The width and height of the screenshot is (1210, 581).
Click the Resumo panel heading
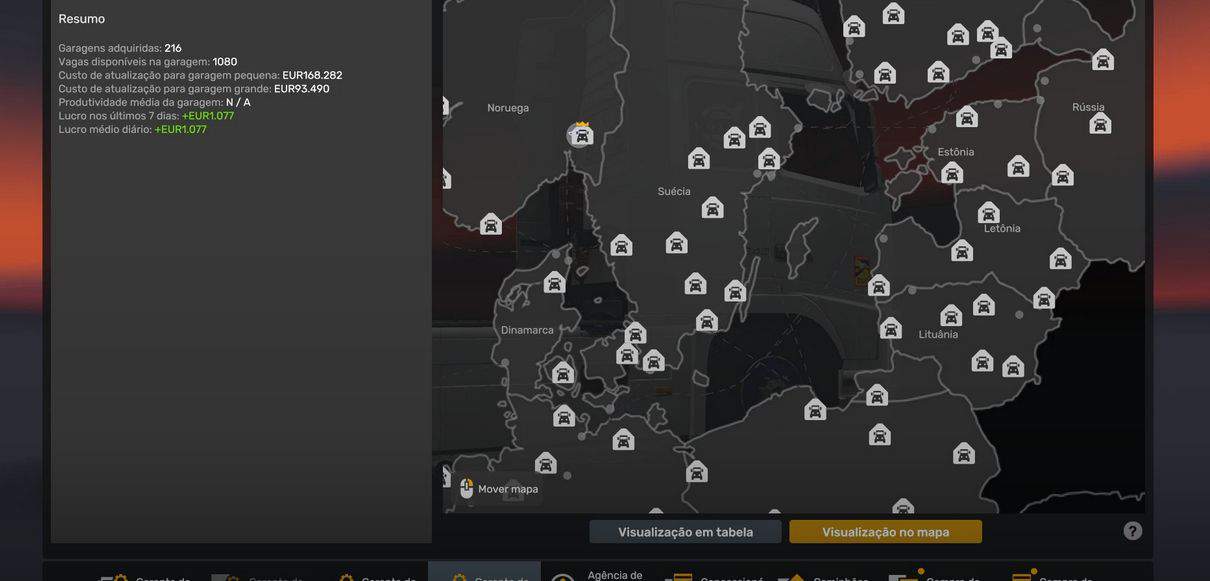coord(82,19)
